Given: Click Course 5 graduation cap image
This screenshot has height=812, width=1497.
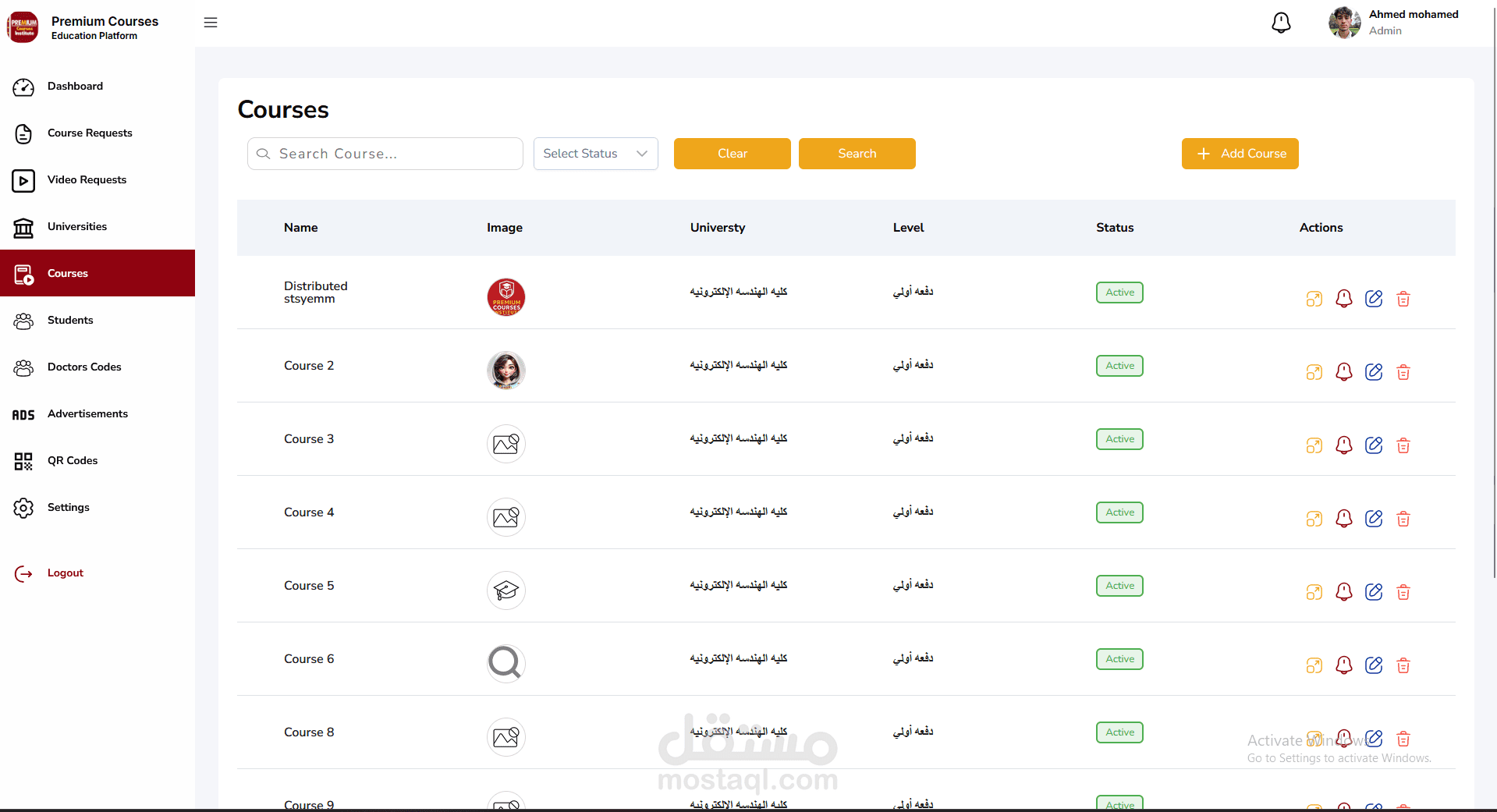Looking at the screenshot, I should pos(506,590).
